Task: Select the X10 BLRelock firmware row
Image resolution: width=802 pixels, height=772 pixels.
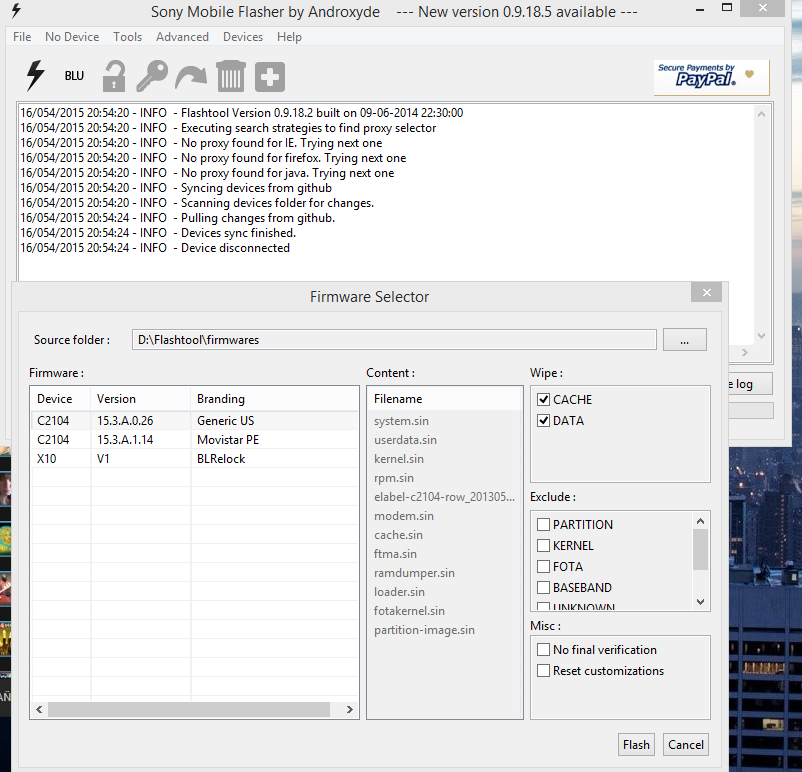Action: pos(195,459)
